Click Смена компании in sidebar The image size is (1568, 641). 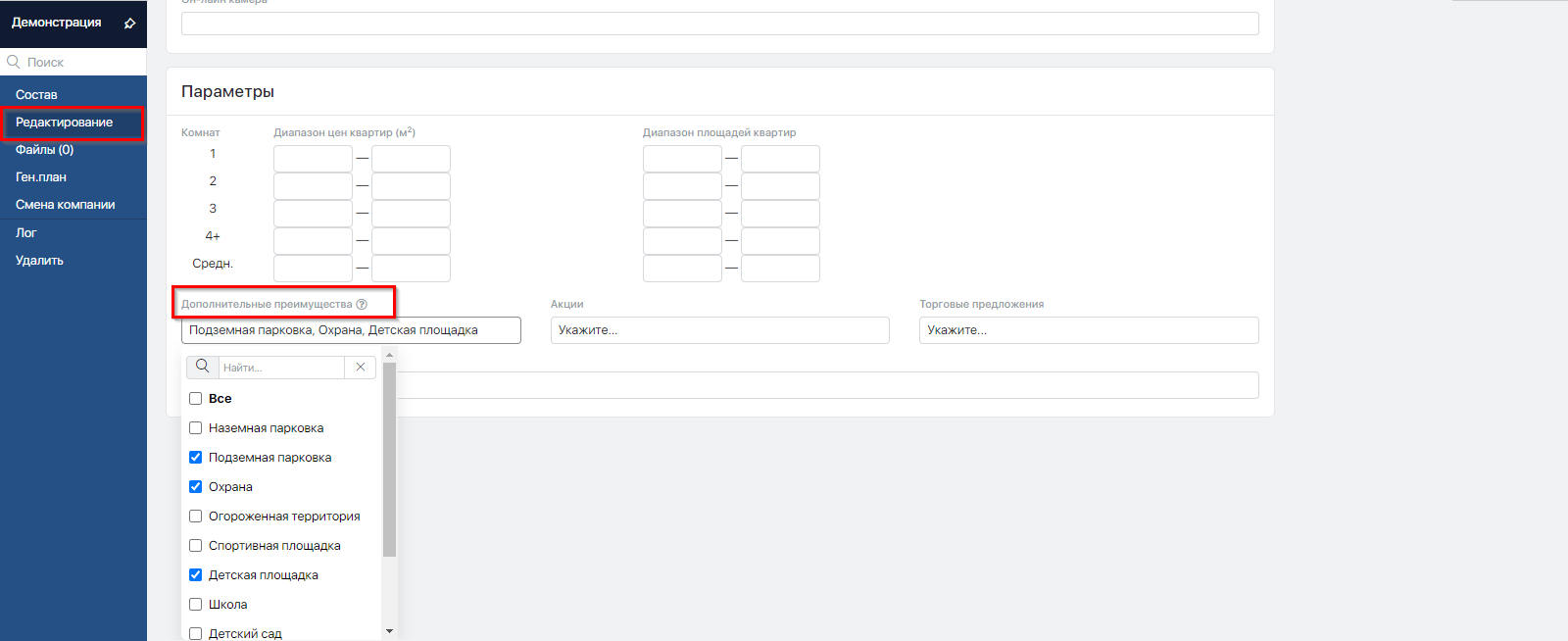click(66, 205)
